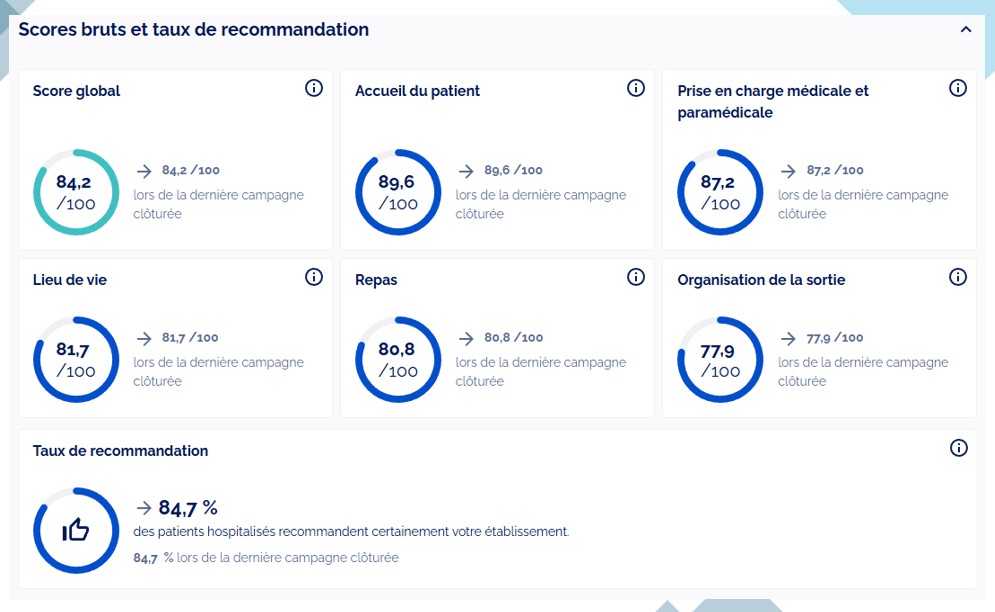Screen dimensions: 995x612
Task: Click the thumbs-up recommendation icon
Action: coord(76,530)
